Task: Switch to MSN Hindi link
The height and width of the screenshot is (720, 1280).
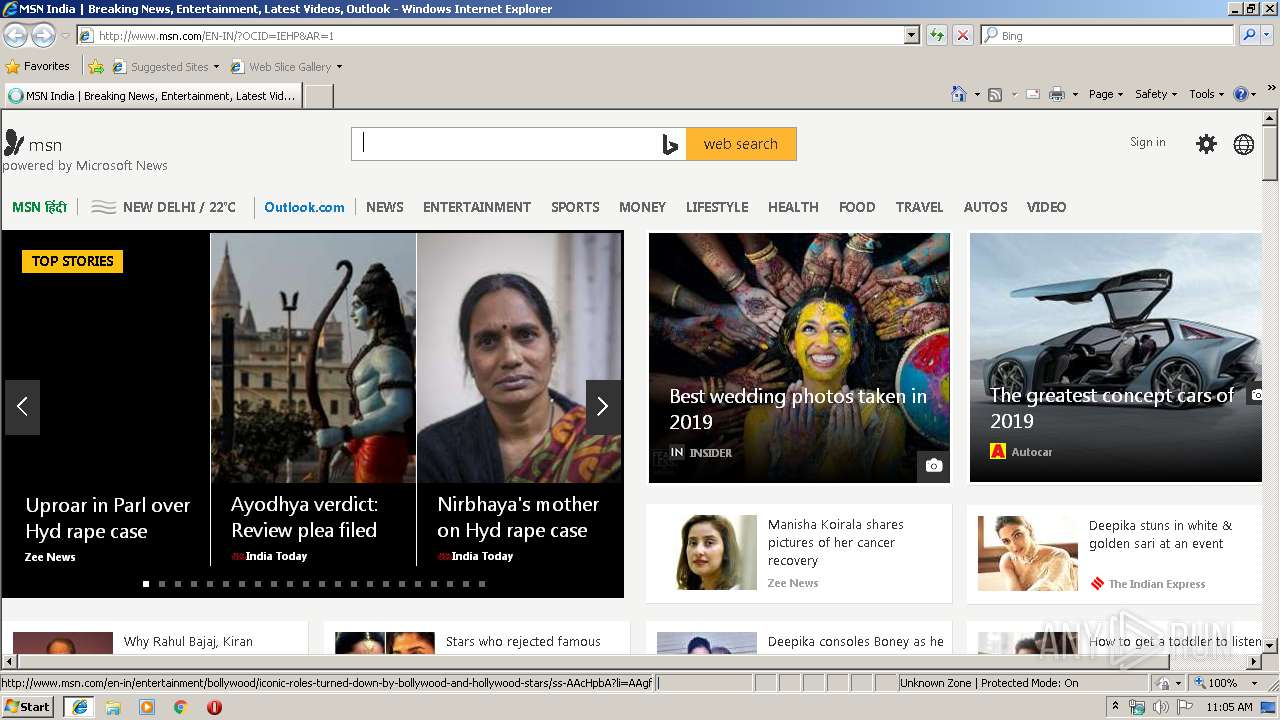Action: click(x=39, y=207)
